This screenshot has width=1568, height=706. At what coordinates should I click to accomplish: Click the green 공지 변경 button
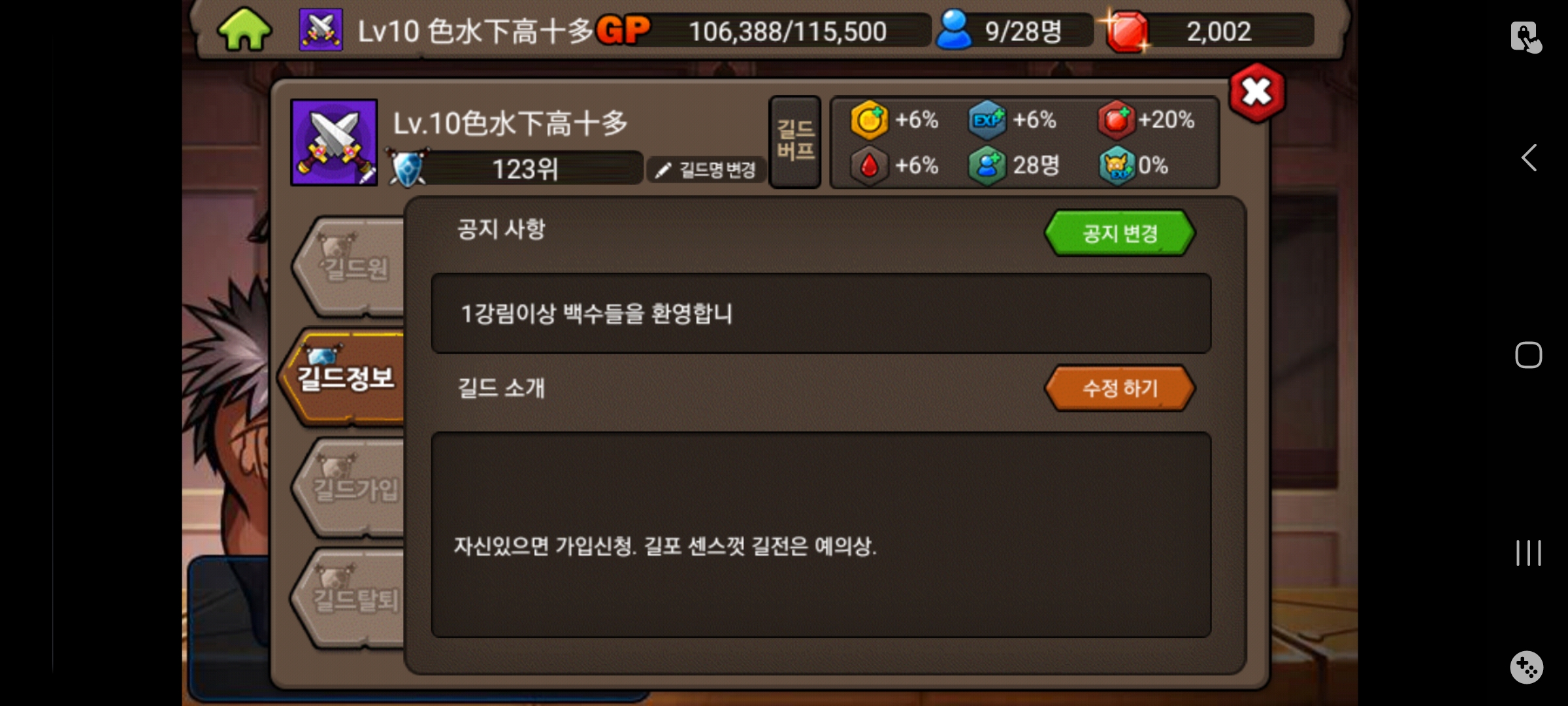point(1120,233)
